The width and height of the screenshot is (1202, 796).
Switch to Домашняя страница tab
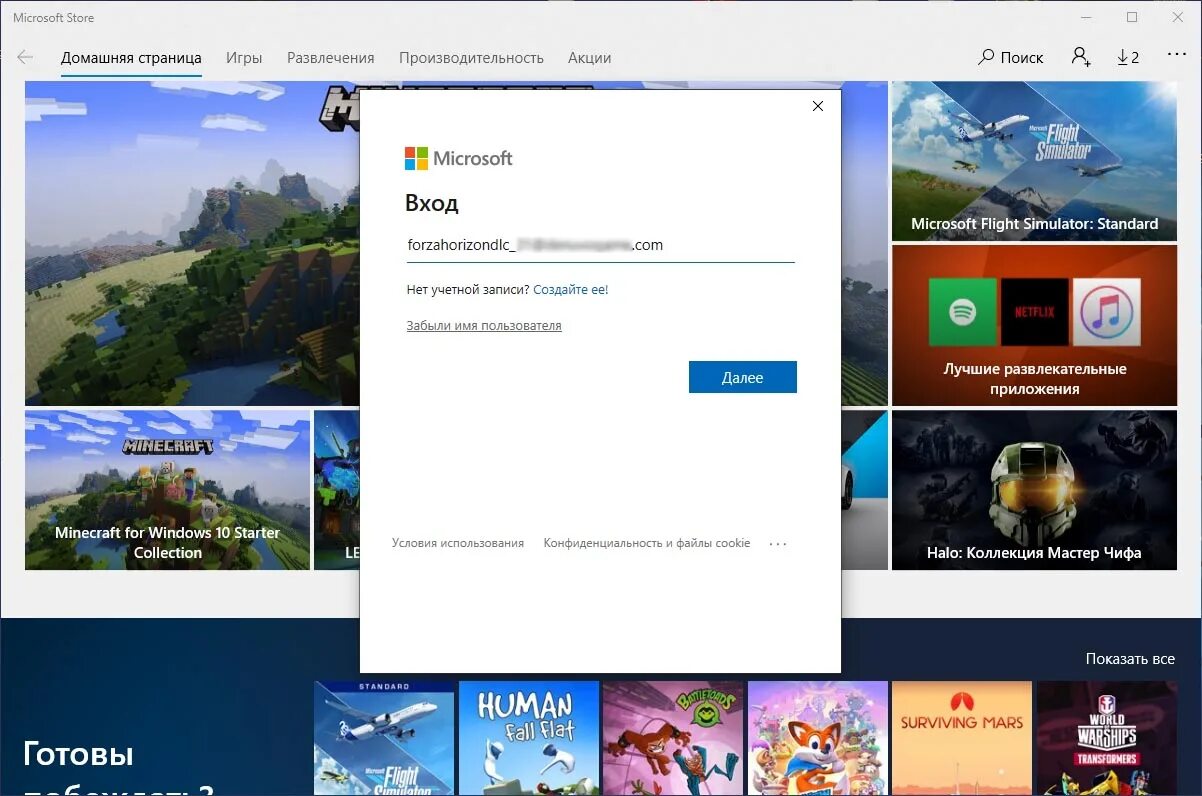coord(131,58)
